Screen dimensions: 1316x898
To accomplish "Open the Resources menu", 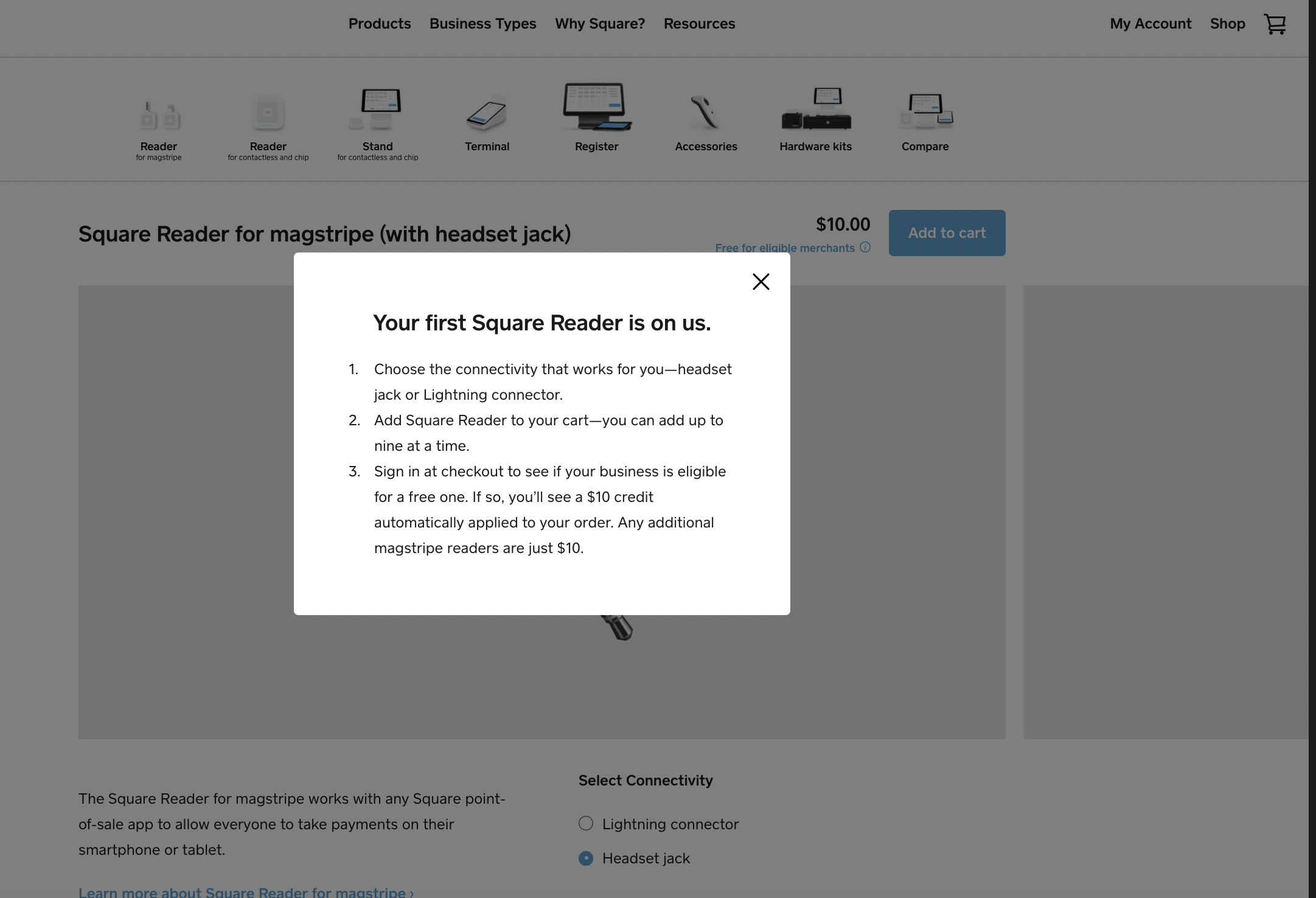I will [x=700, y=24].
